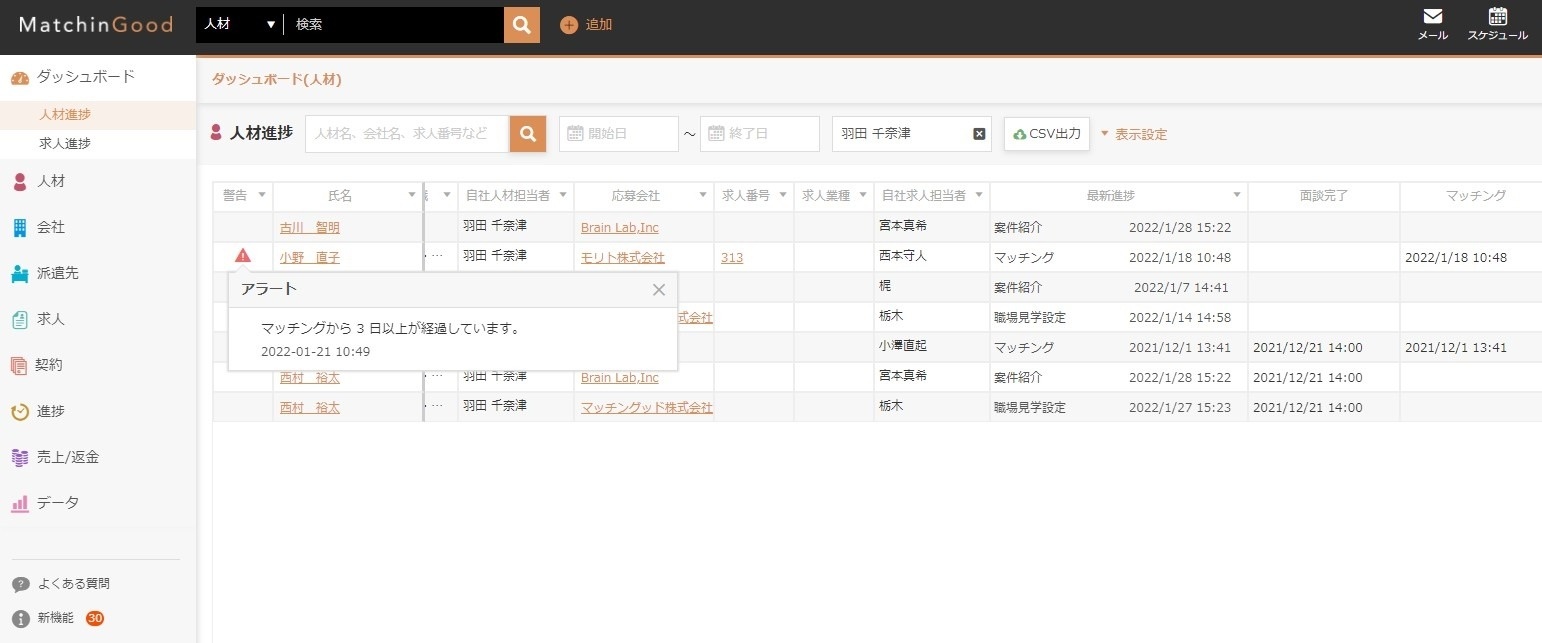Open the 小野 直子 candidate link
The height and width of the screenshot is (643, 1542).
point(310,257)
